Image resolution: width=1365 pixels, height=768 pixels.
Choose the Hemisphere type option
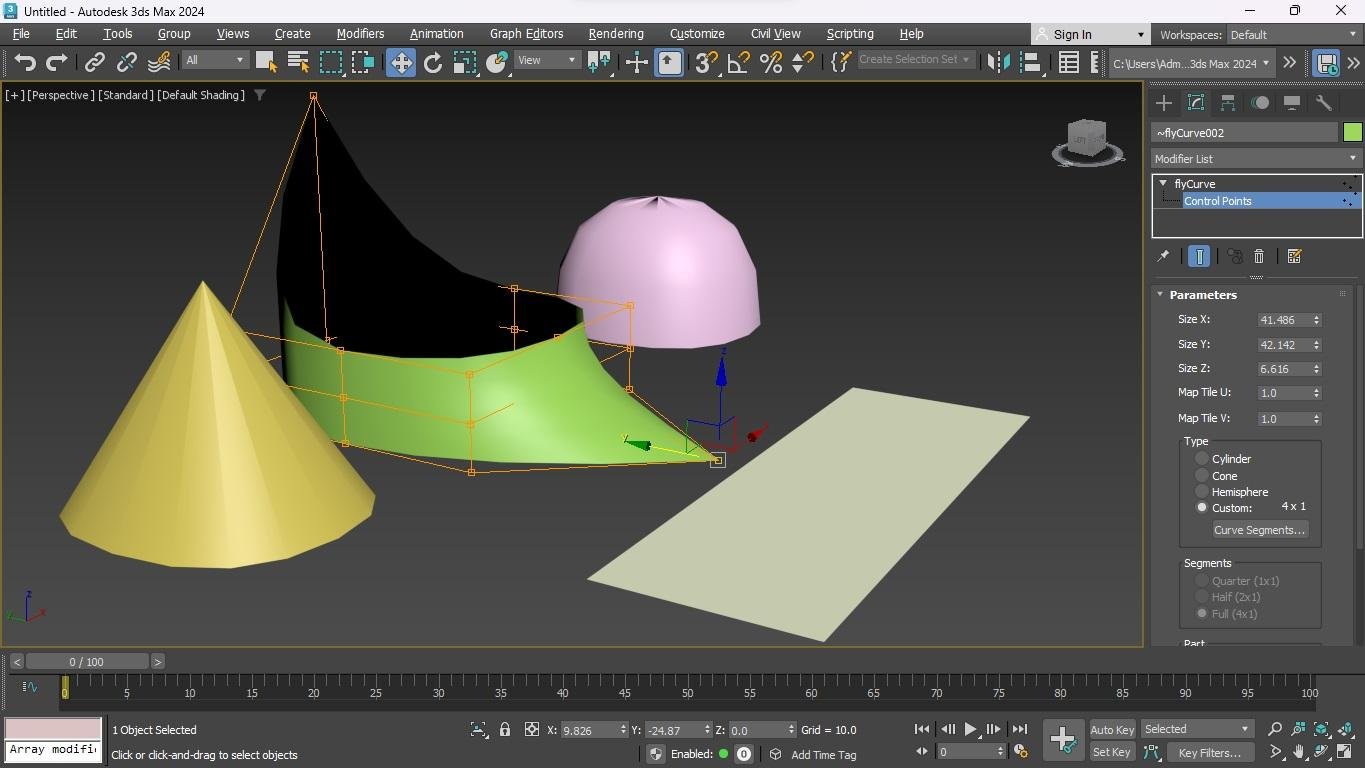click(x=1202, y=492)
